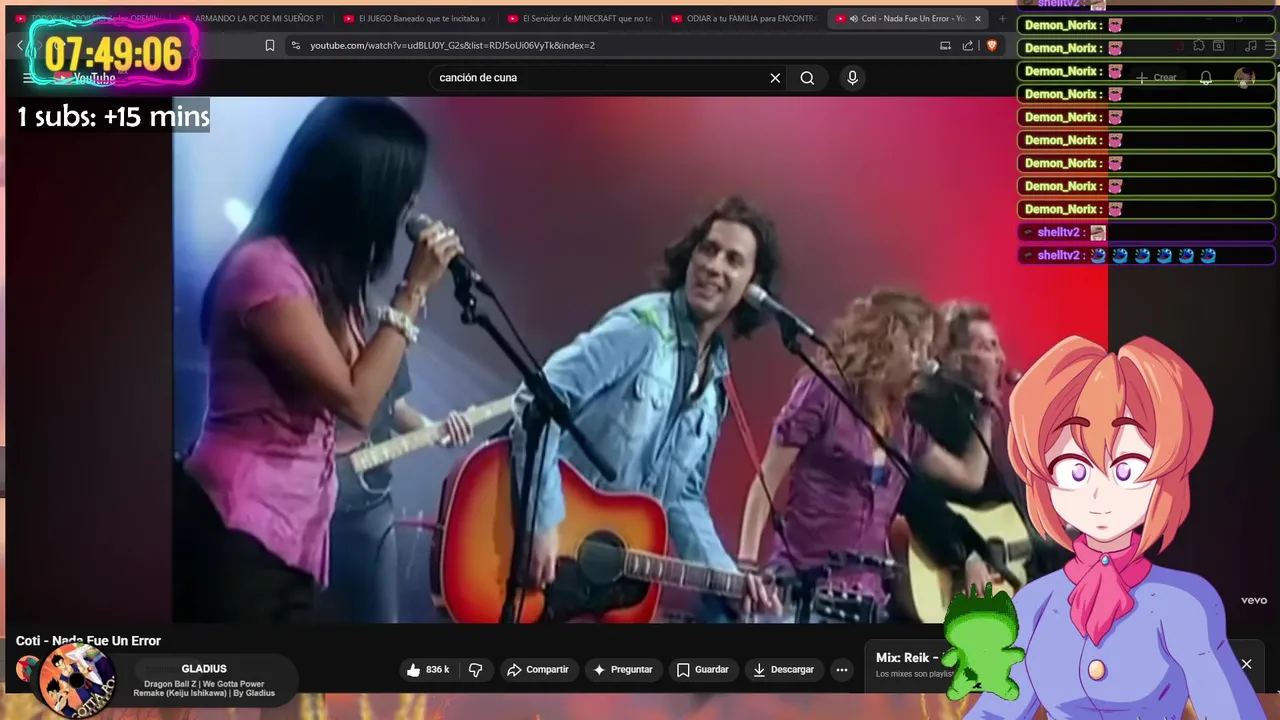Close the Coti - Nada Fue Un Error tab
Screen dimensions: 1280x720
pyautogui.click(x=978, y=18)
